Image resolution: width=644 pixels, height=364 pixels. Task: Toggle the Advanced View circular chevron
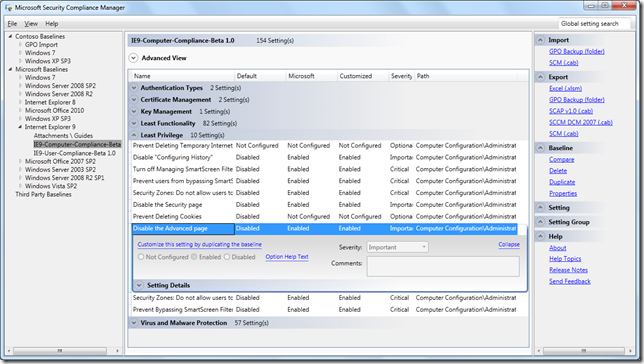(133, 58)
